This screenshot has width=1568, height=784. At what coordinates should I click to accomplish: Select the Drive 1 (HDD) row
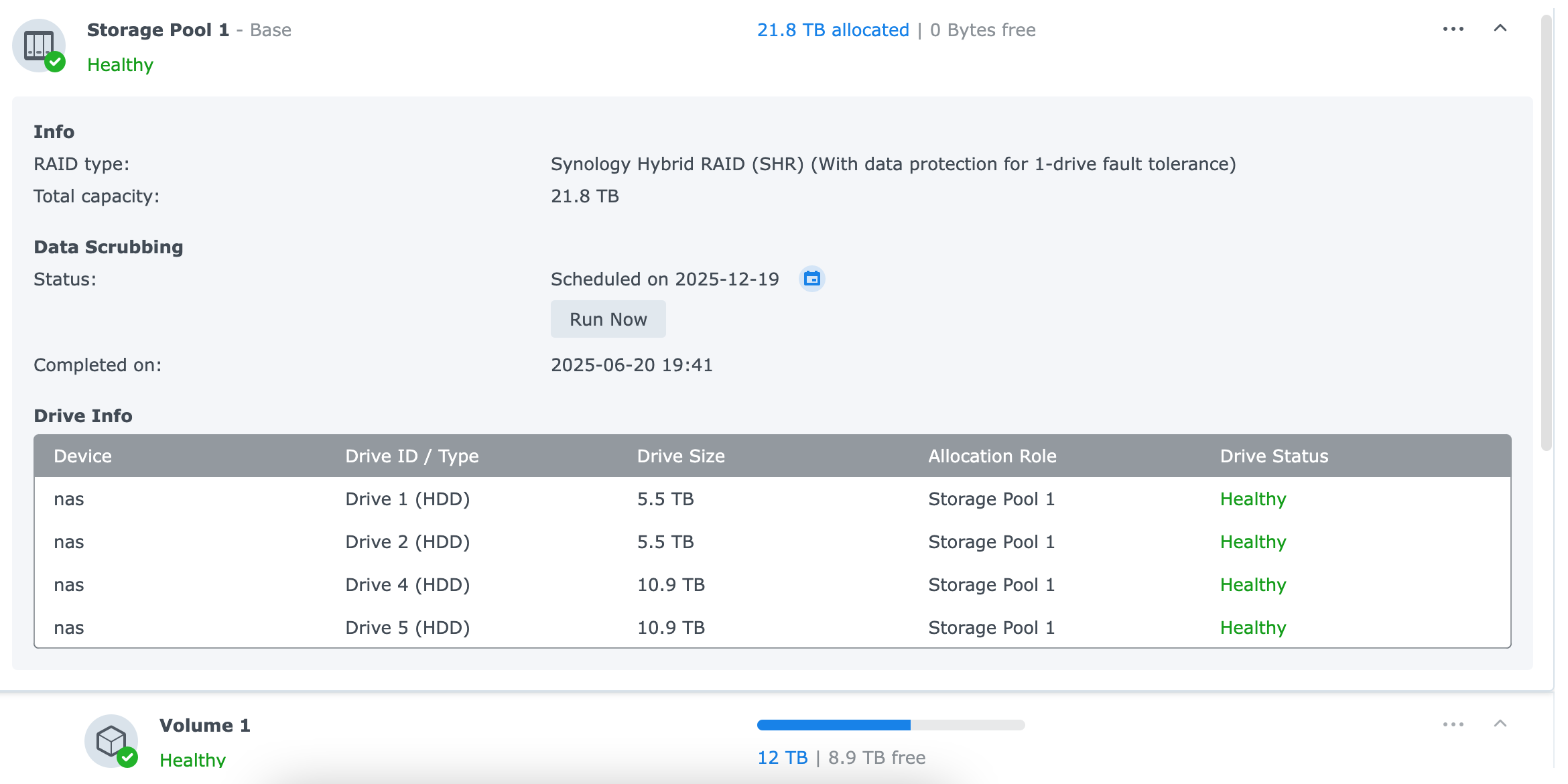[x=407, y=499]
